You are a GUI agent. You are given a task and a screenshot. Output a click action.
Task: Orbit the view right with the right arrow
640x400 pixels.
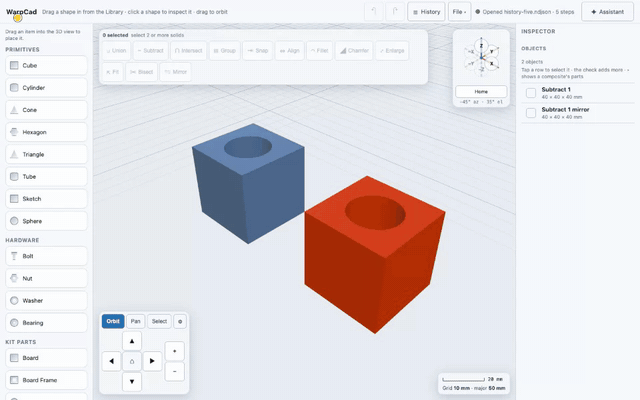pyautogui.click(x=152, y=361)
